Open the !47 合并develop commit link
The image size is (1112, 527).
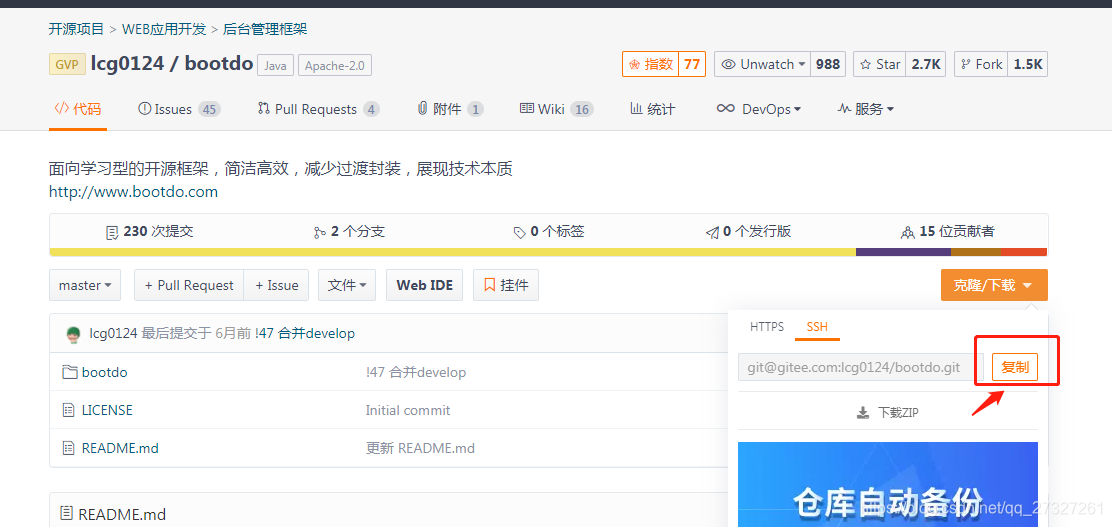[x=304, y=333]
